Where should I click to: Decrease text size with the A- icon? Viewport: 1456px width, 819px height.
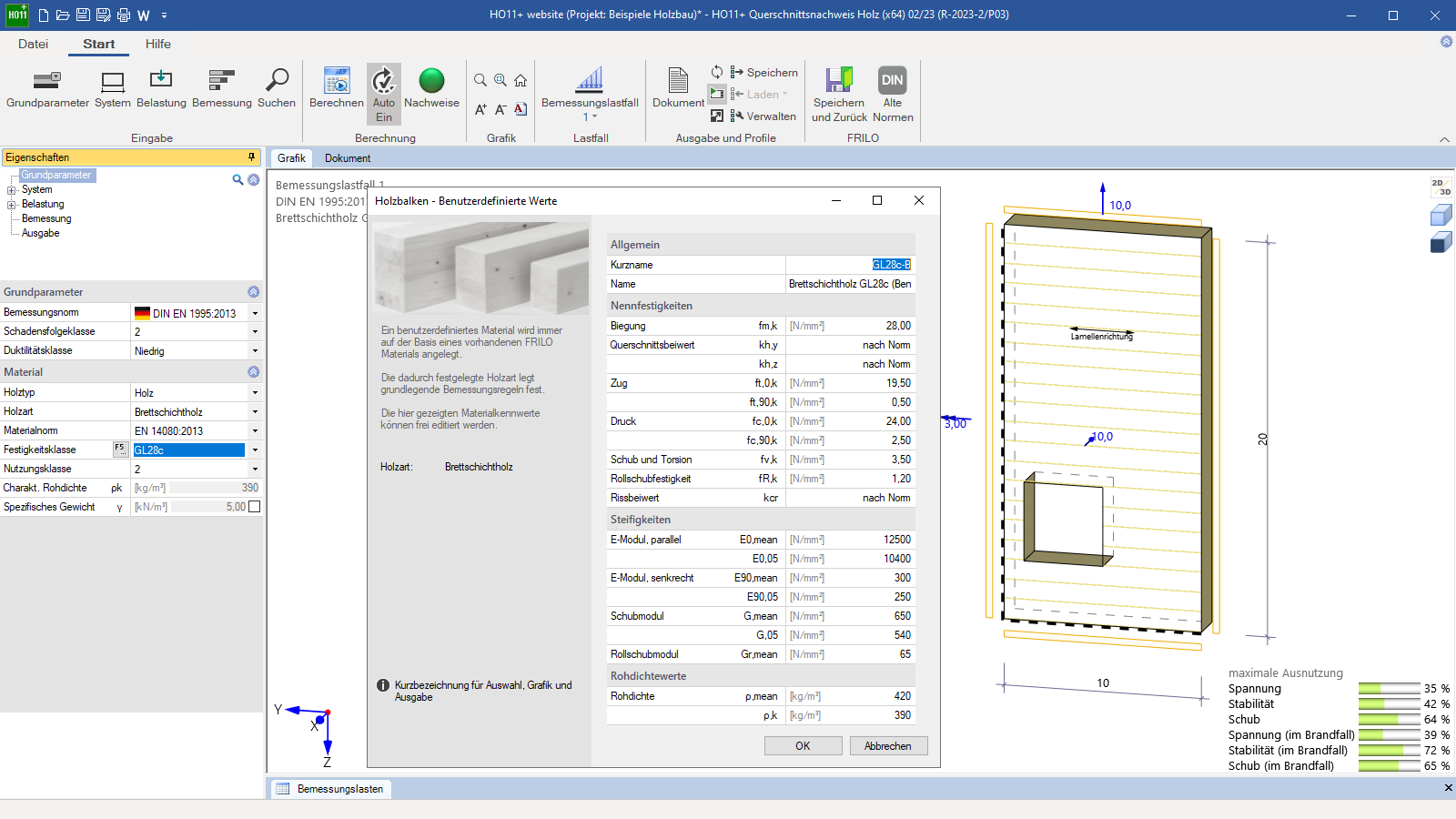pos(500,109)
